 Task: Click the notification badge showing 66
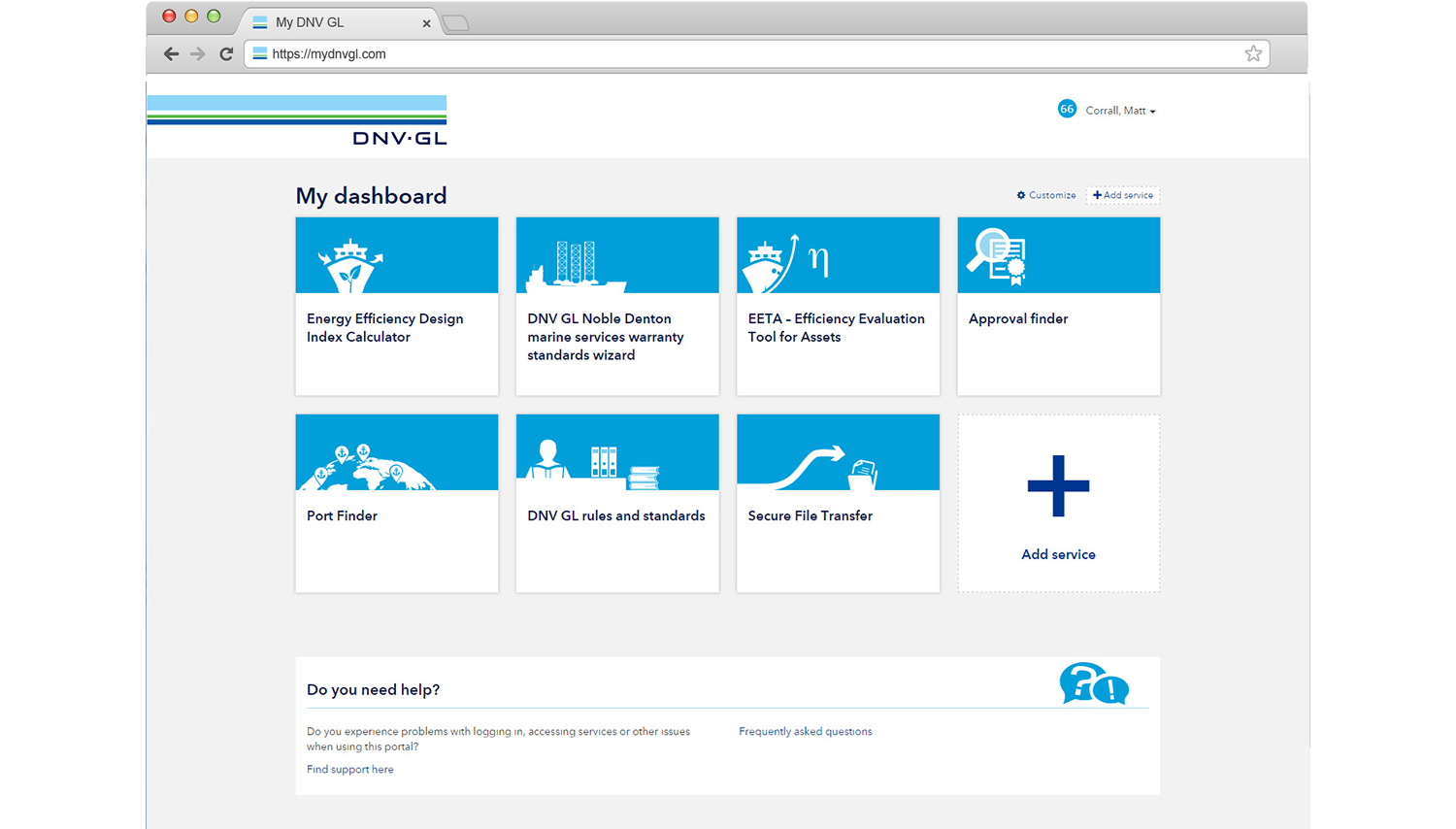(1067, 109)
